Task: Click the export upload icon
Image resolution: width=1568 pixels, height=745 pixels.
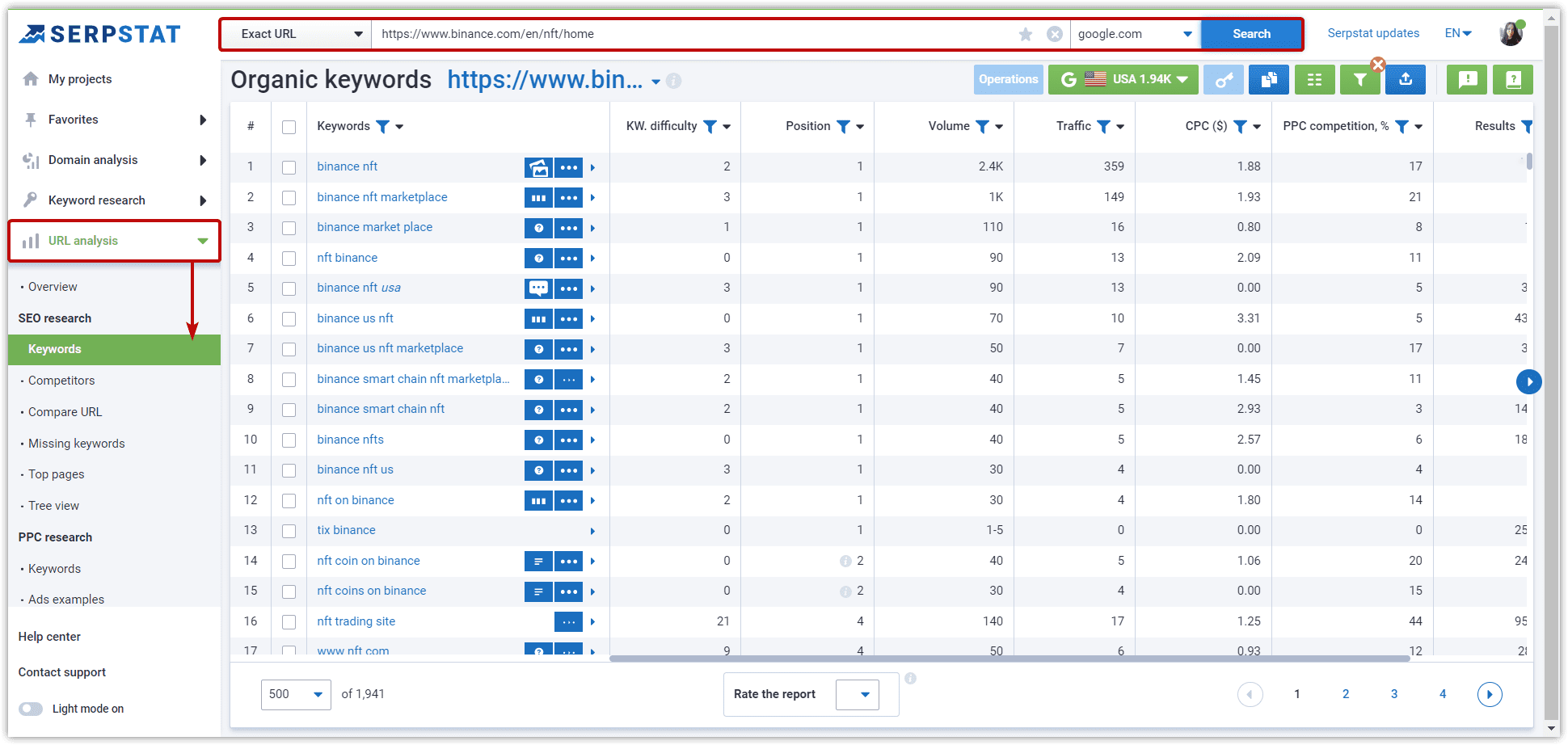Action: tap(1406, 79)
